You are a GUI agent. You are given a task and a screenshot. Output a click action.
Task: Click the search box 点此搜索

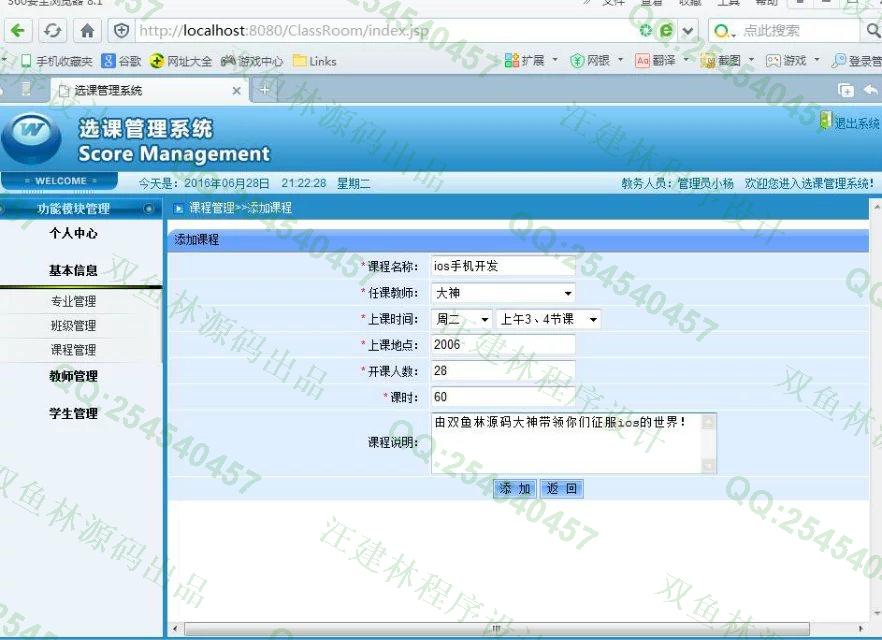[x=799, y=30]
